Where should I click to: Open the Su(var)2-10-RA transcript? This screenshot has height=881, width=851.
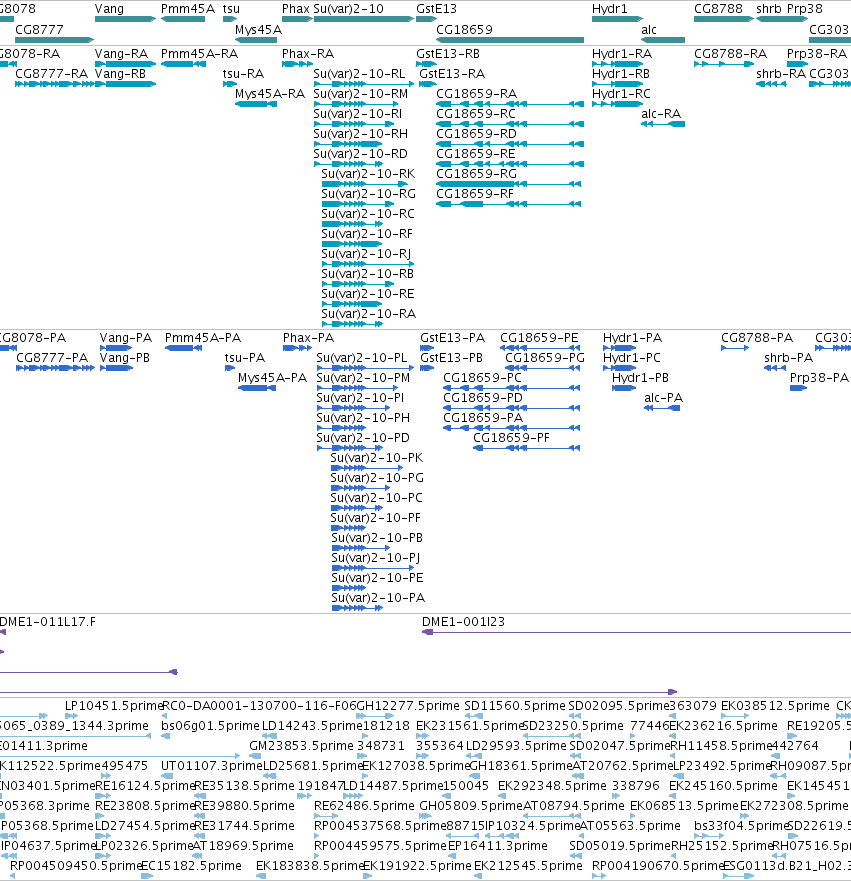tap(352, 324)
